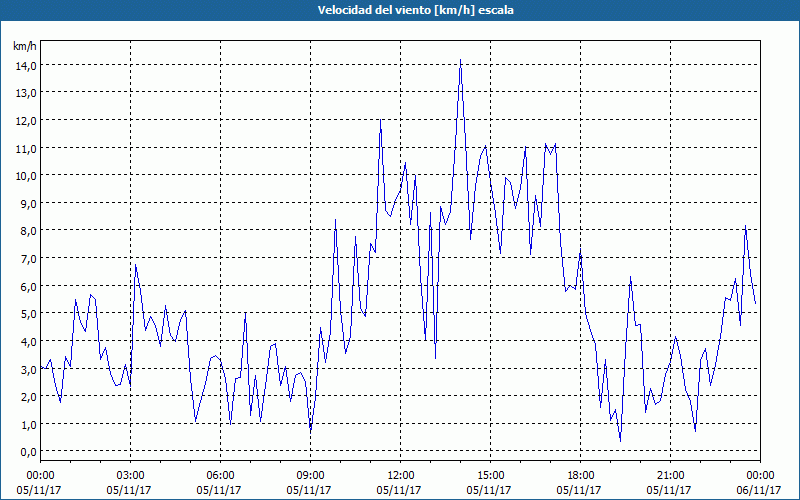
Task: Click the highest wind peak above 14 km/h
Action: (x=460, y=60)
